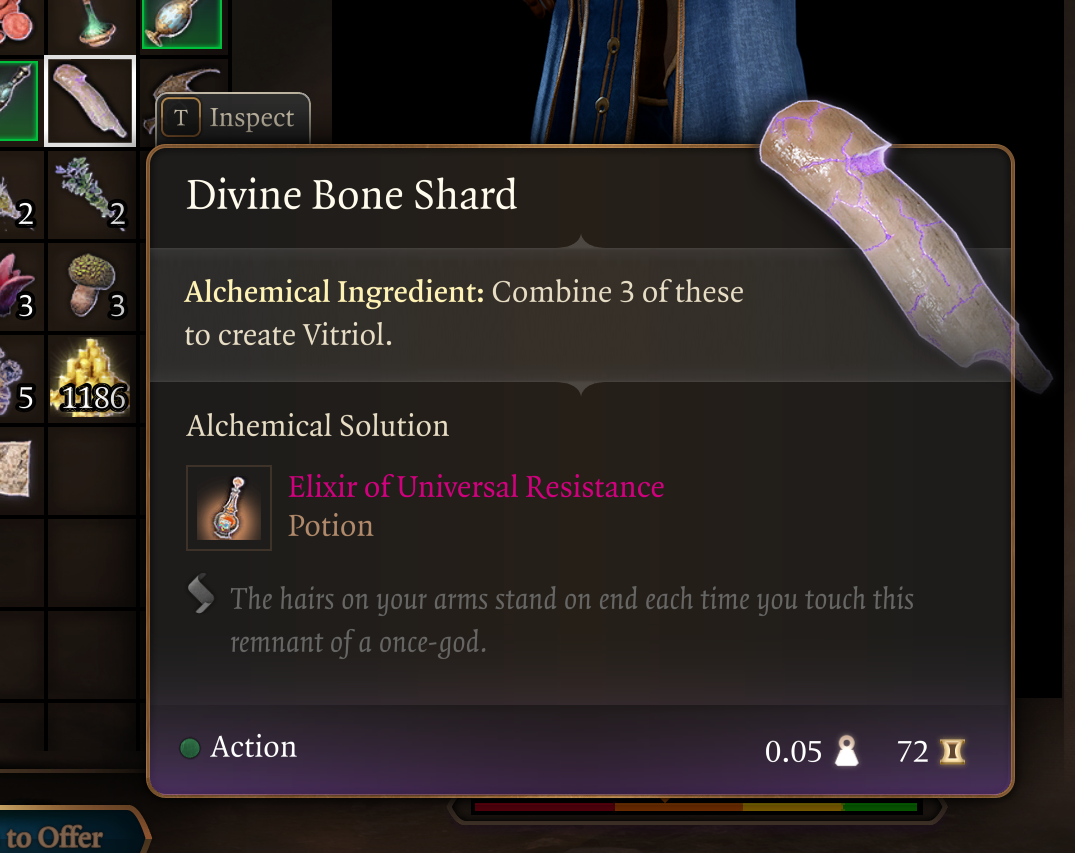Select the pink flower petal item with count 3
The width and height of the screenshot is (1075, 853).
tap(21, 287)
